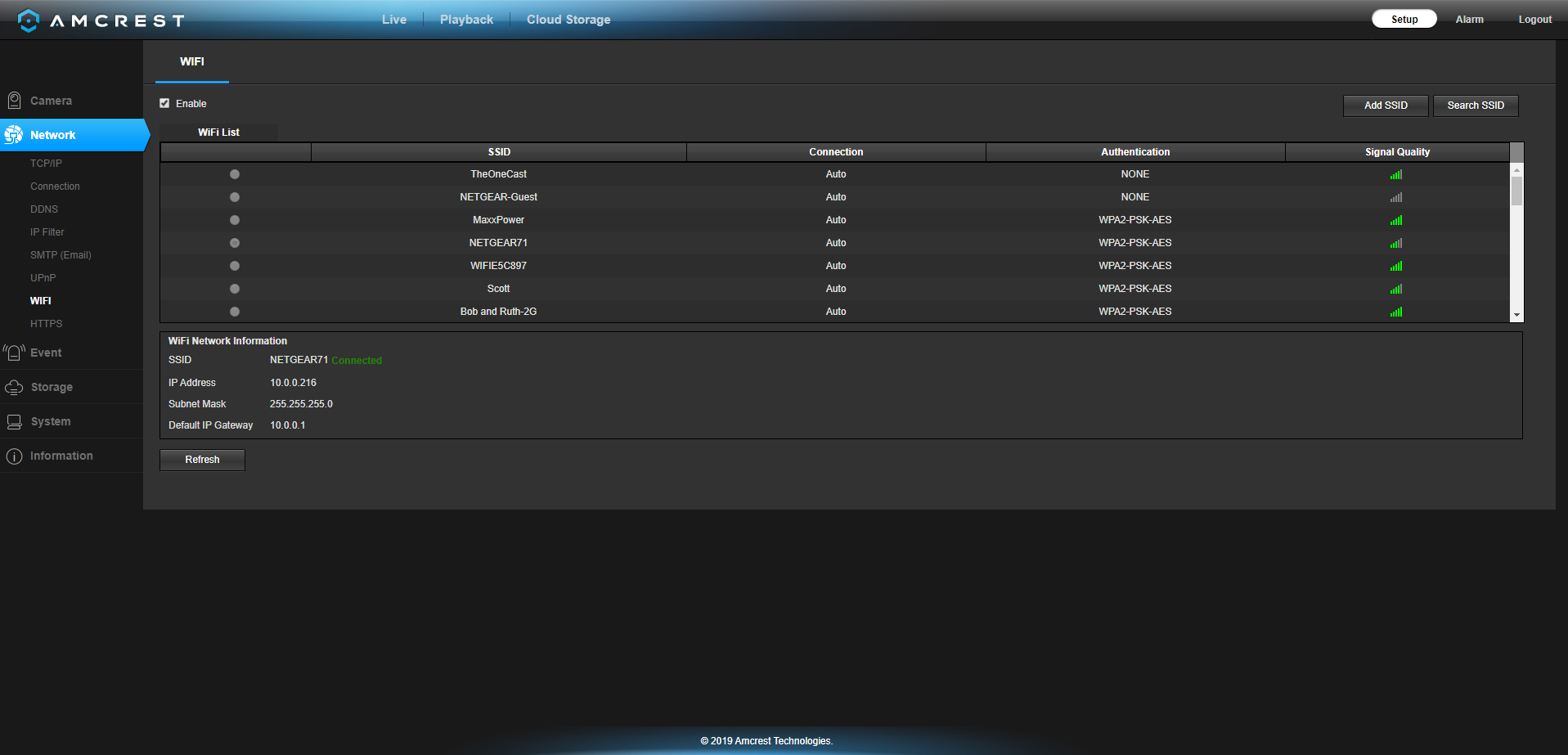Select the WIFIE5C897 network radio button
The height and width of the screenshot is (755, 1568).
[x=235, y=266]
